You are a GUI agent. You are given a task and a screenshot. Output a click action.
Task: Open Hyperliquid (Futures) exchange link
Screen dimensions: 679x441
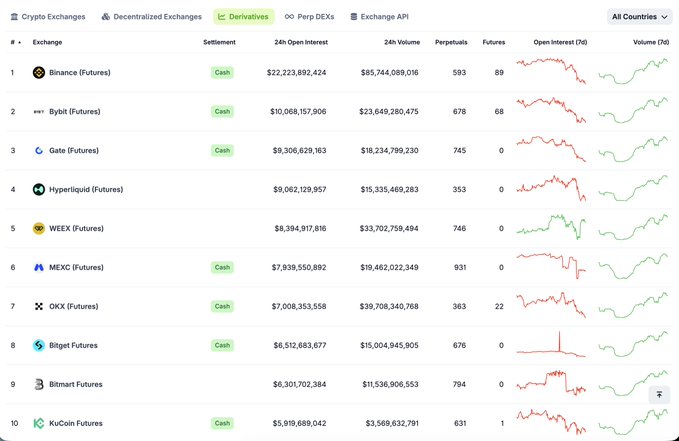click(86, 189)
